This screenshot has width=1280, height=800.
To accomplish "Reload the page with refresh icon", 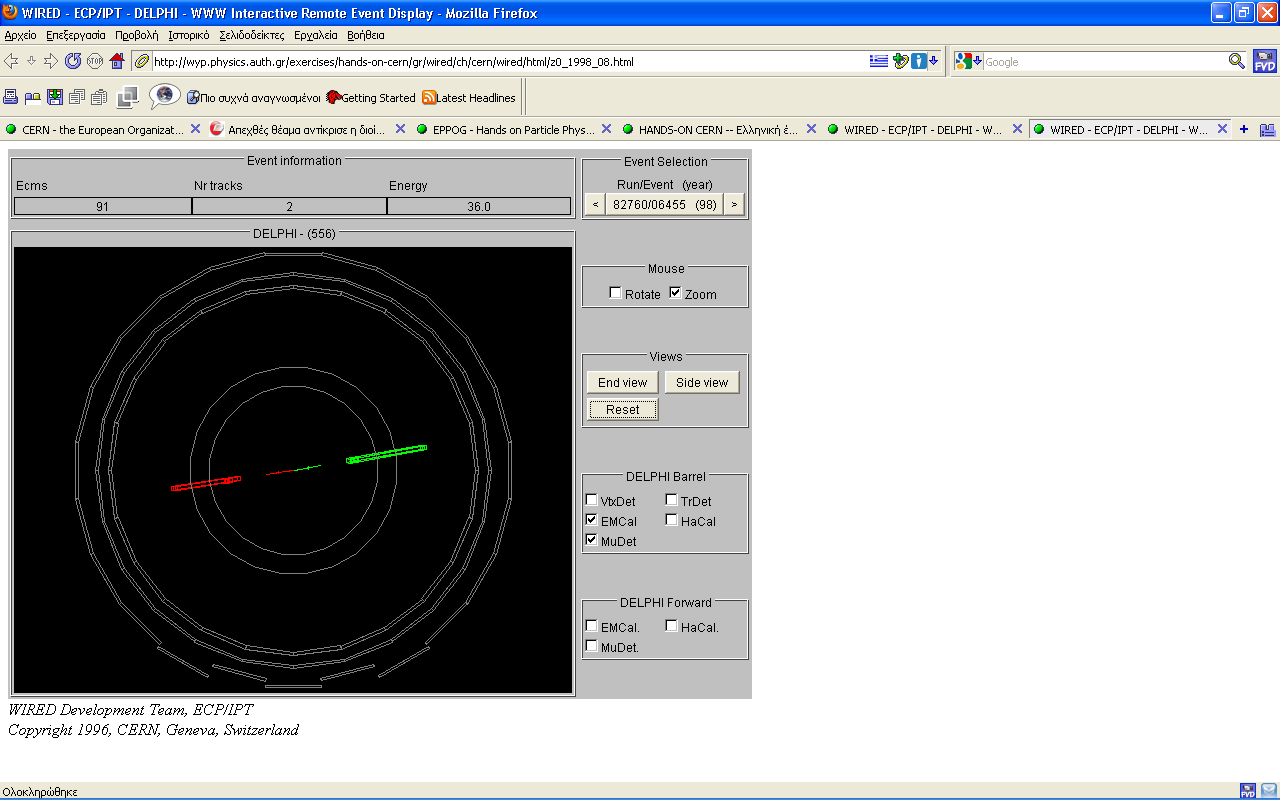I will (73, 61).
